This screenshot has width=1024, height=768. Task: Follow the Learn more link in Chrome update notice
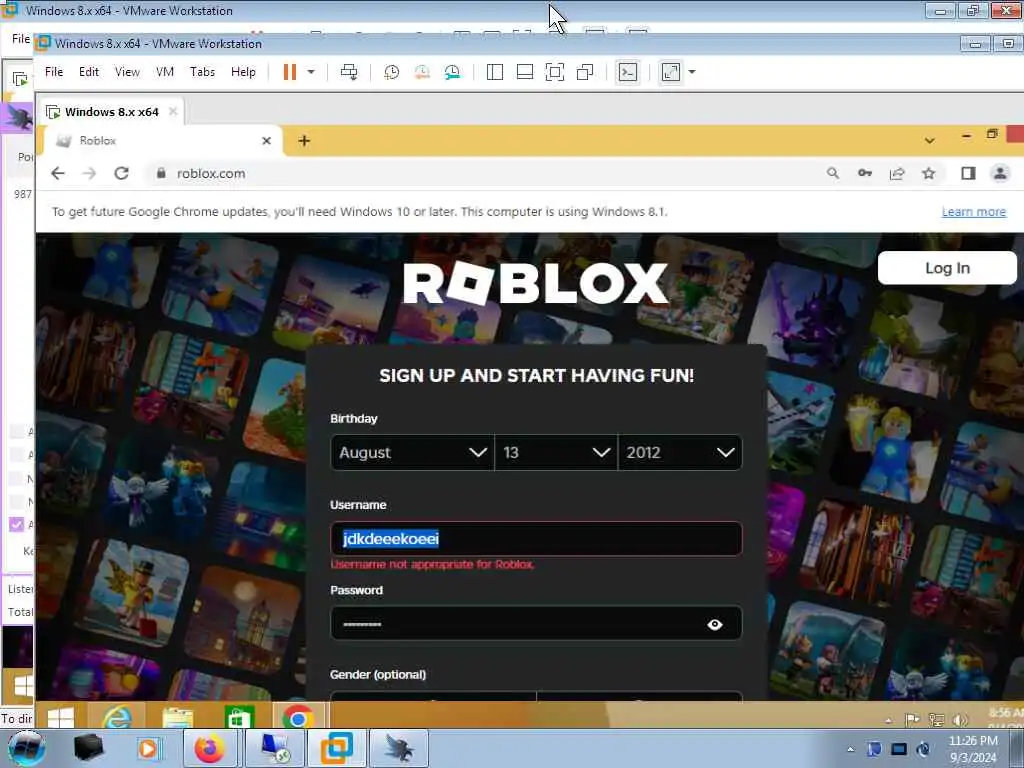click(974, 212)
